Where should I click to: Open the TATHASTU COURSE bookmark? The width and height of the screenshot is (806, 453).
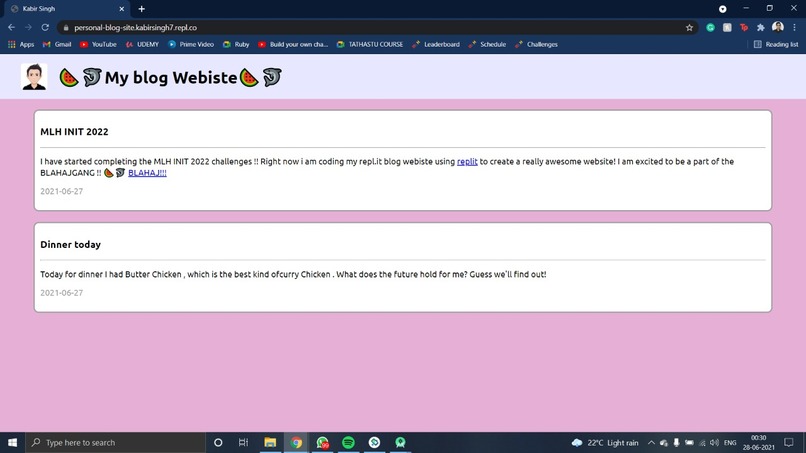(x=370, y=45)
